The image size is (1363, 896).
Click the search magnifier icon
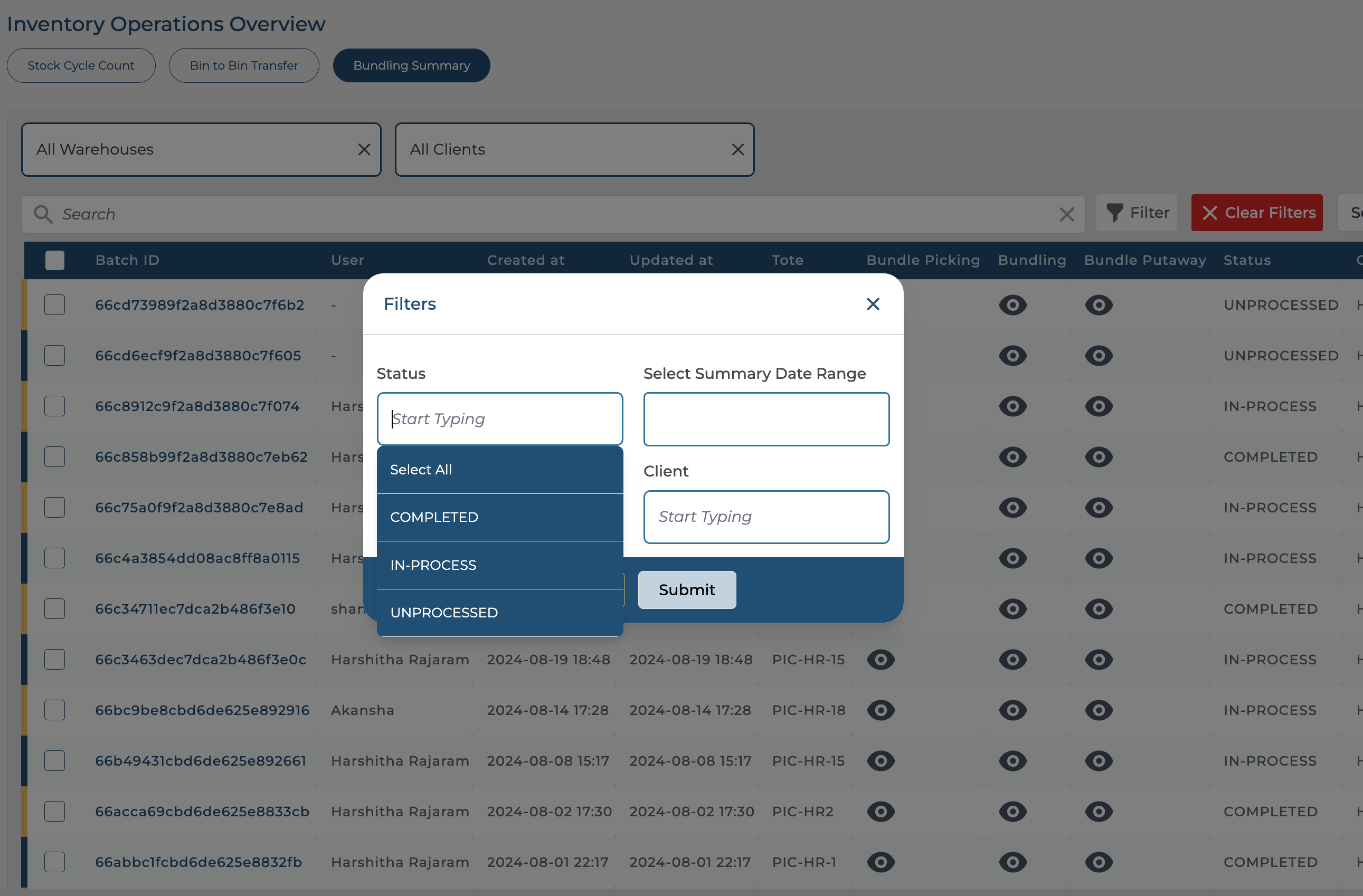click(x=43, y=214)
